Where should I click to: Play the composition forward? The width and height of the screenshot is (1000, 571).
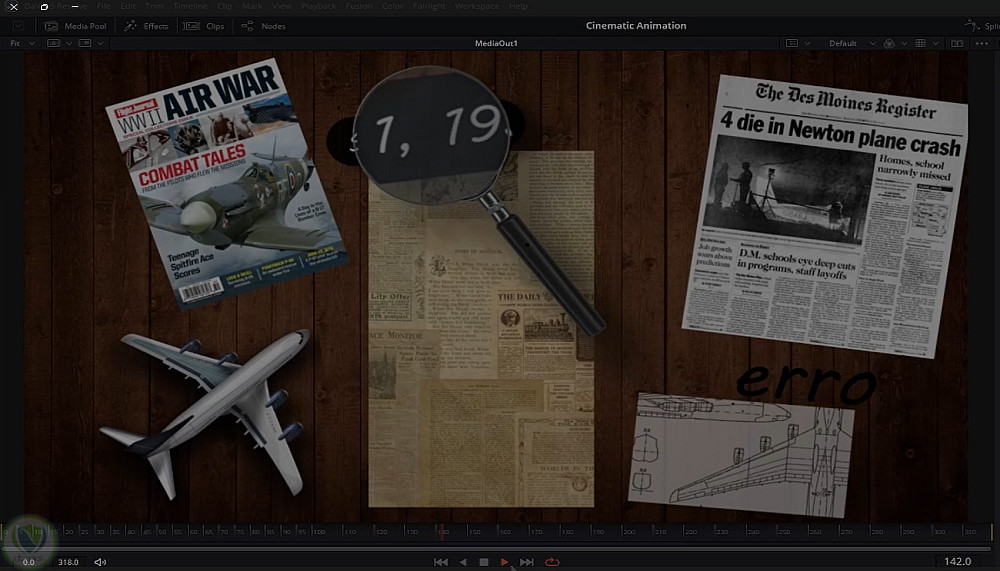tap(504, 562)
